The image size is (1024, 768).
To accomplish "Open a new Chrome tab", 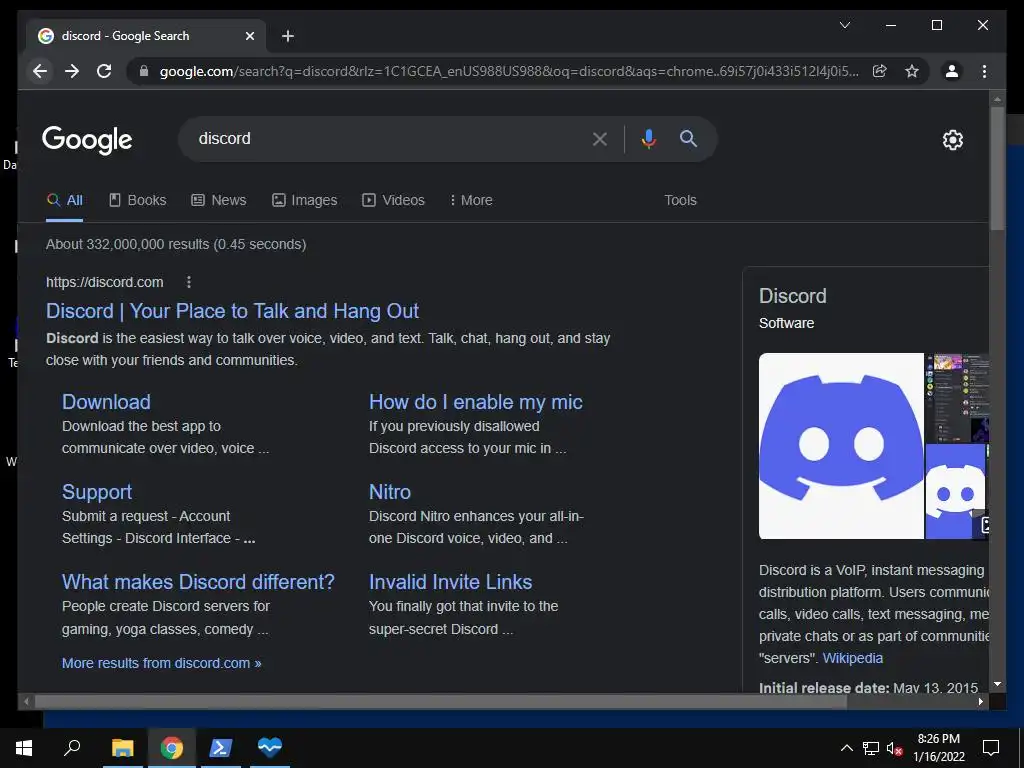I will coord(287,36).
